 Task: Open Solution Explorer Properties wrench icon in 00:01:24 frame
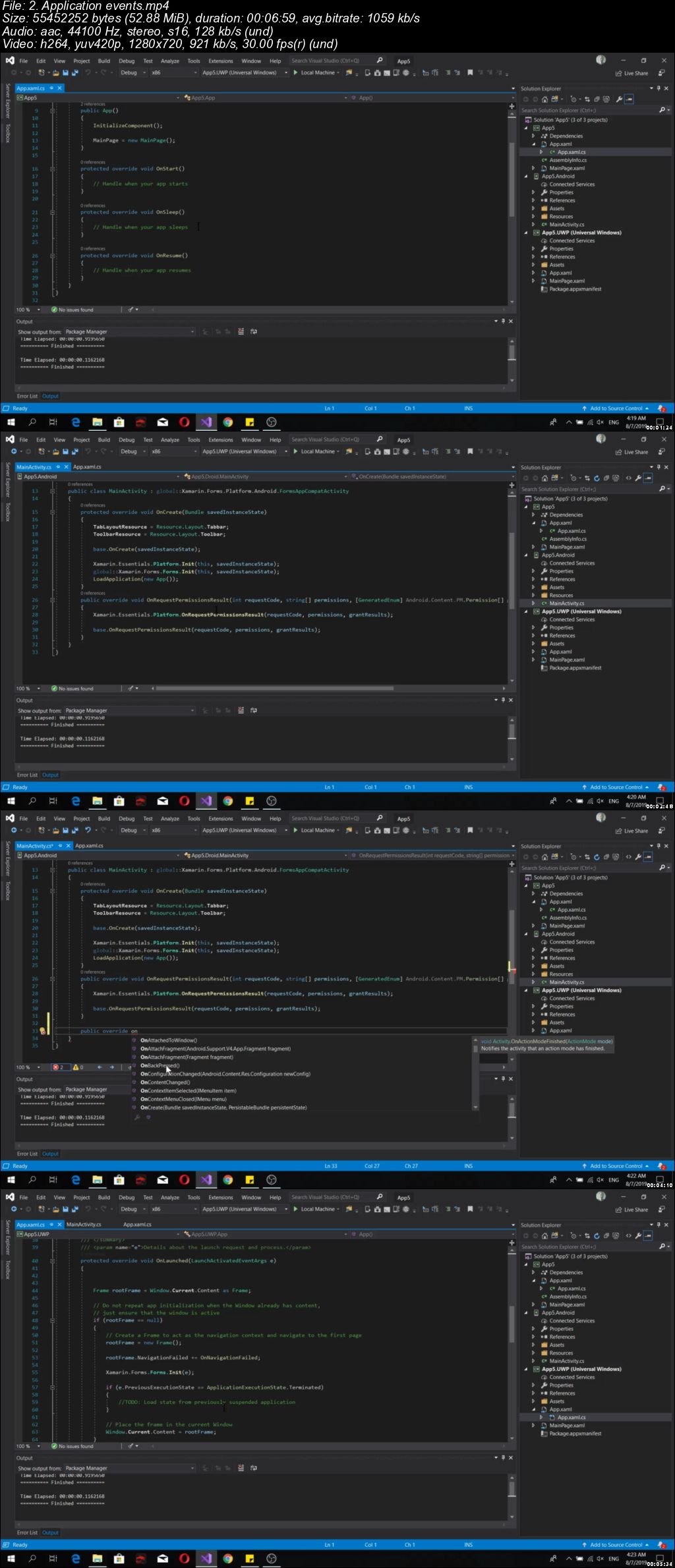[x=619, y=99]
